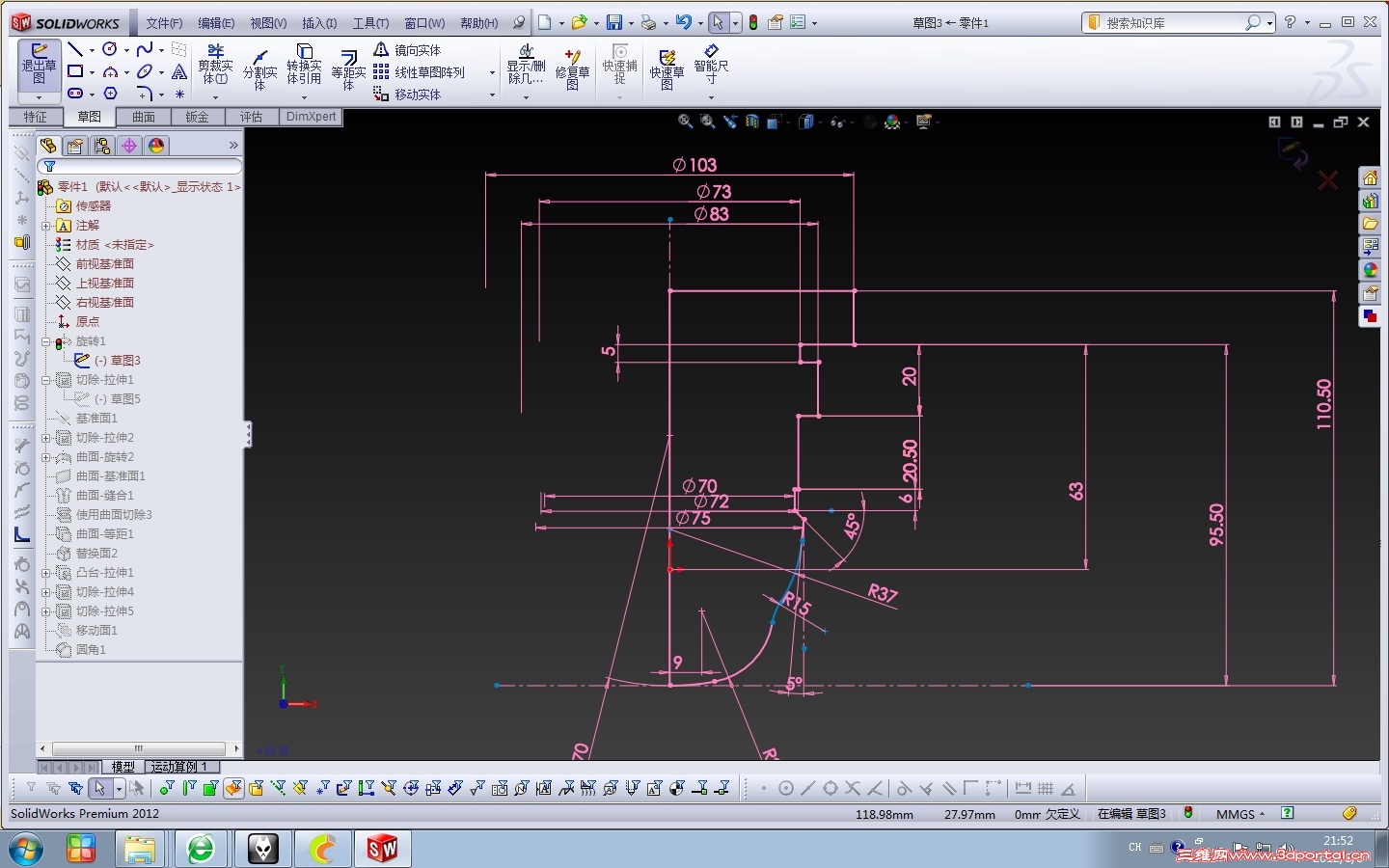The width and height of the screenshot is (1389, 868).
Task: Select the Polygon sketch tool
Action: [x=110, y=94]
